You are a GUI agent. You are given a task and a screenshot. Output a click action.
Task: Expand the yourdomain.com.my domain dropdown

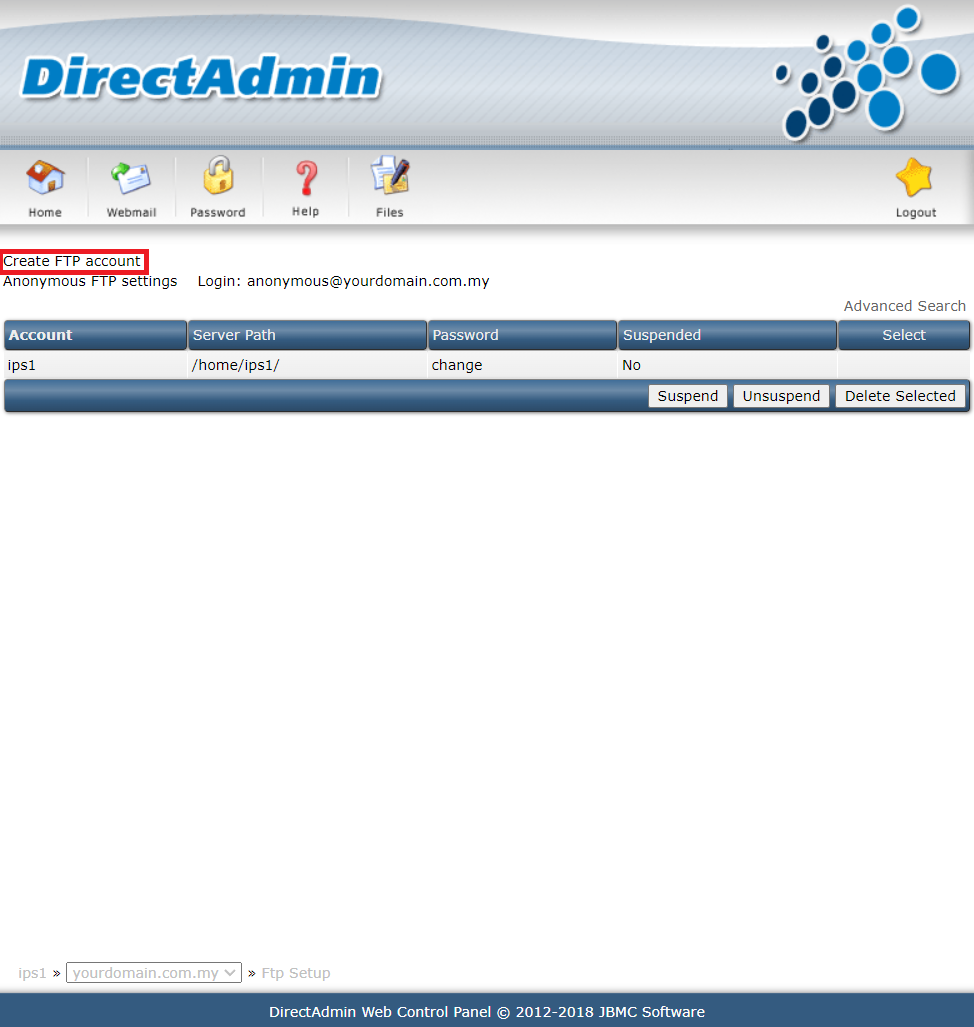pyautogui.click(x=154, y=972)
